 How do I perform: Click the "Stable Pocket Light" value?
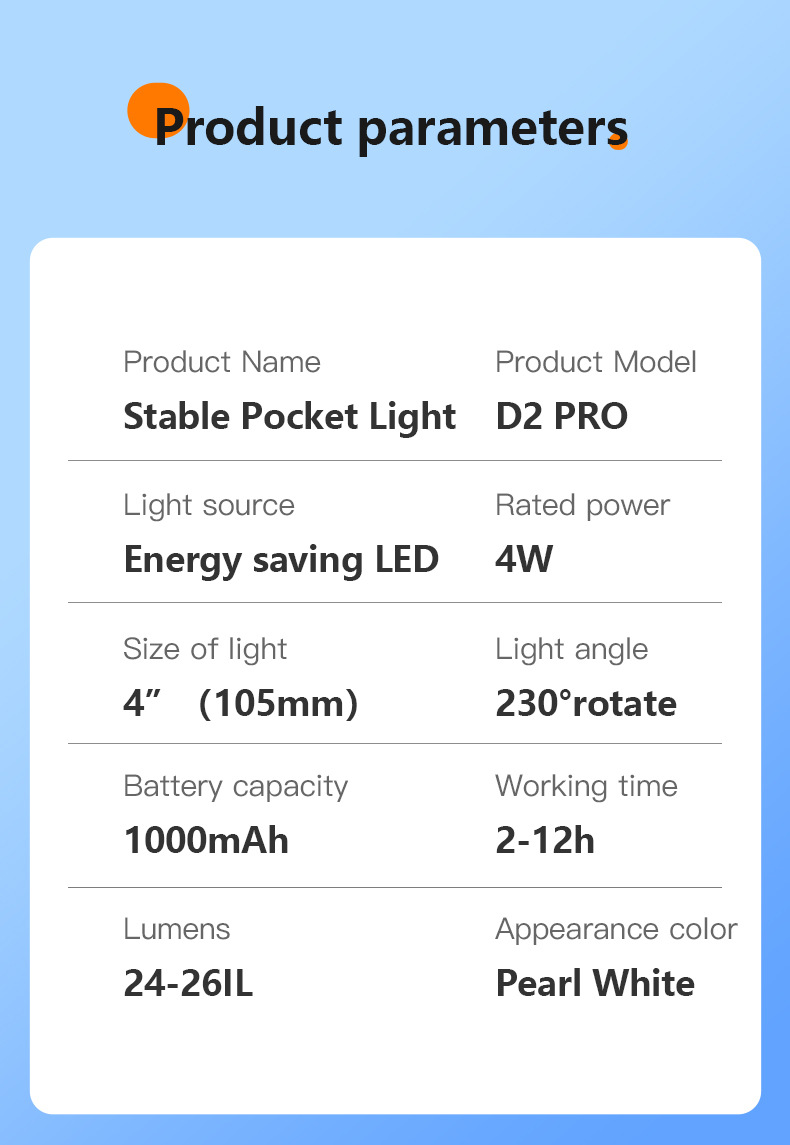coord(290,417)
